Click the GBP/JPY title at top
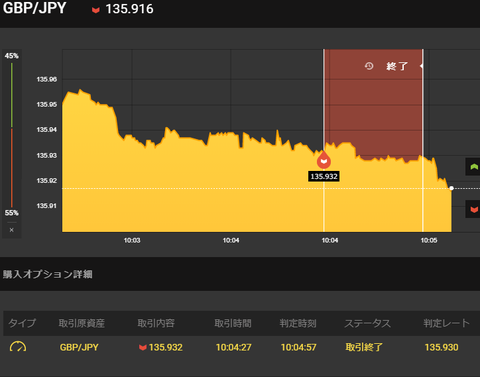The image size is (480, 377). pyautogui.click(x=35, y=8)
